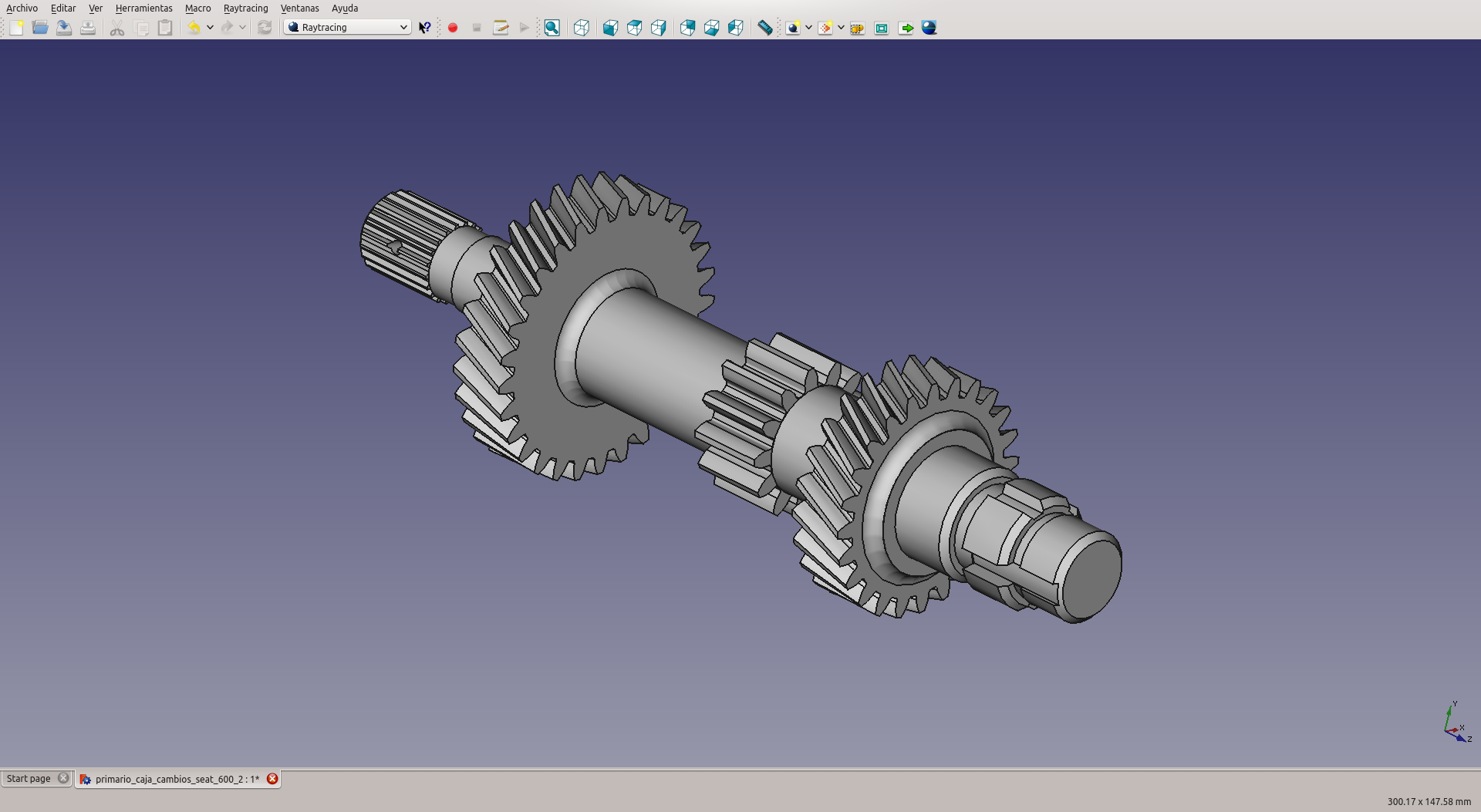Open a file with folder icon
The width and height of the screenshot is (1481, 812).
(x=40, y=28)
